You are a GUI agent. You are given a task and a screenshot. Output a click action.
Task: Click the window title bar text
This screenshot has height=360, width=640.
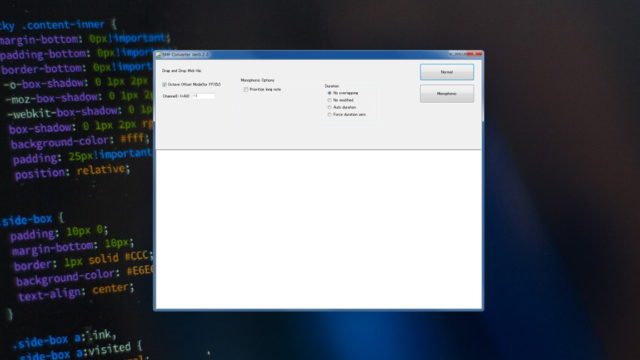(x=185, y=55)
